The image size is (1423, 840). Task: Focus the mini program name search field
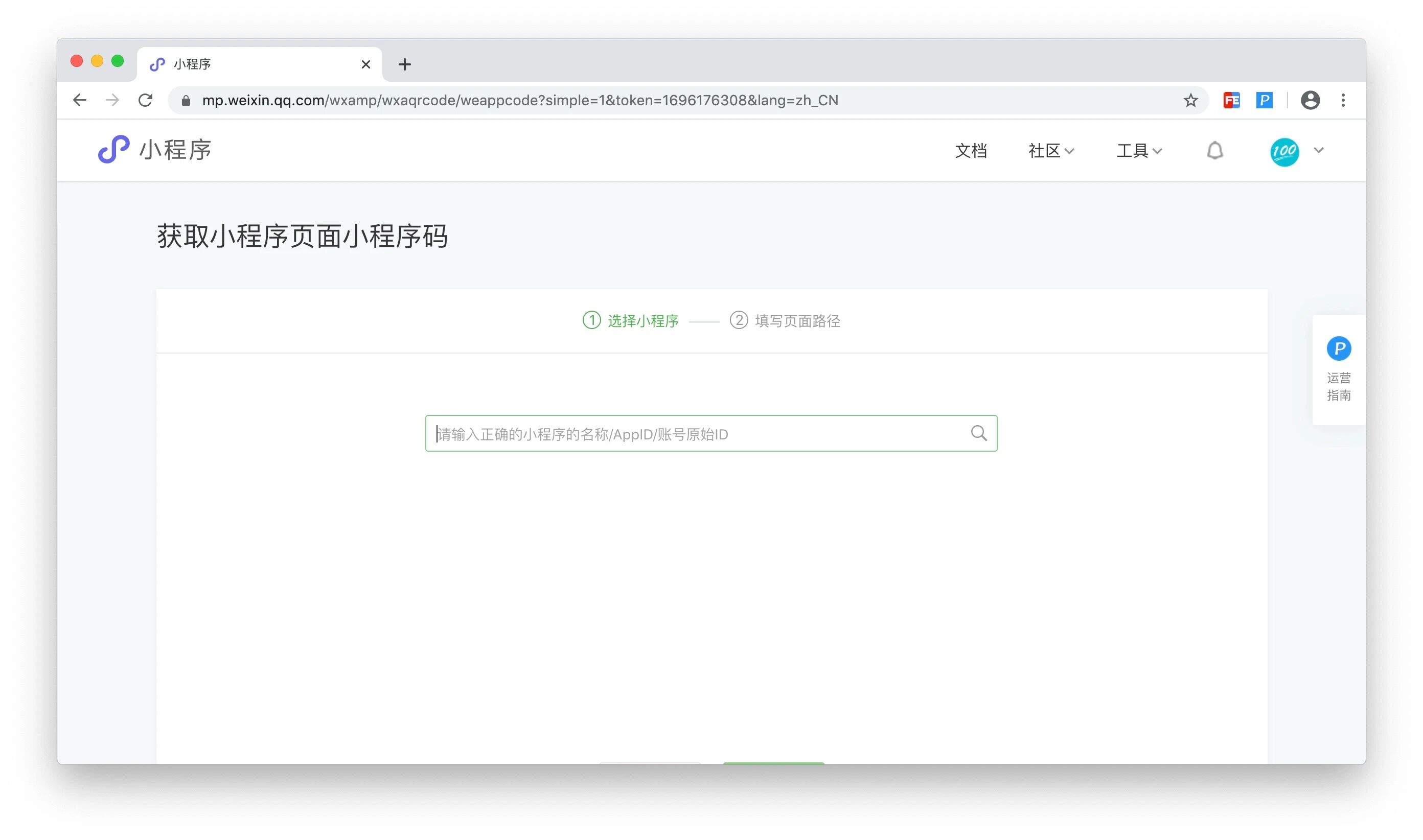pos(697,434)
